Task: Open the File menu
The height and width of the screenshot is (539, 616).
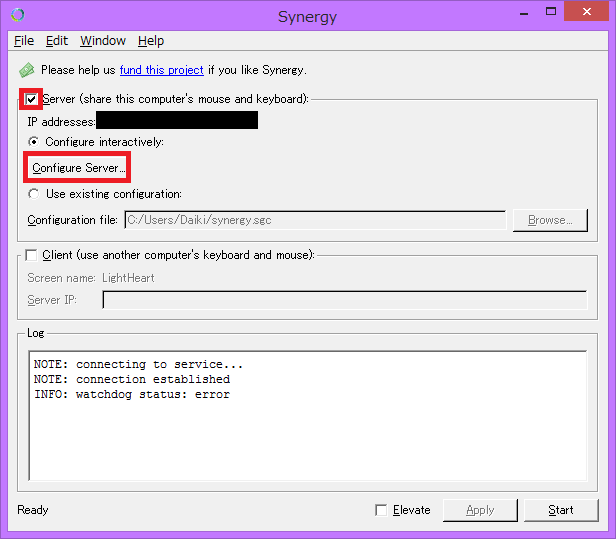Action: coord(24,41)
